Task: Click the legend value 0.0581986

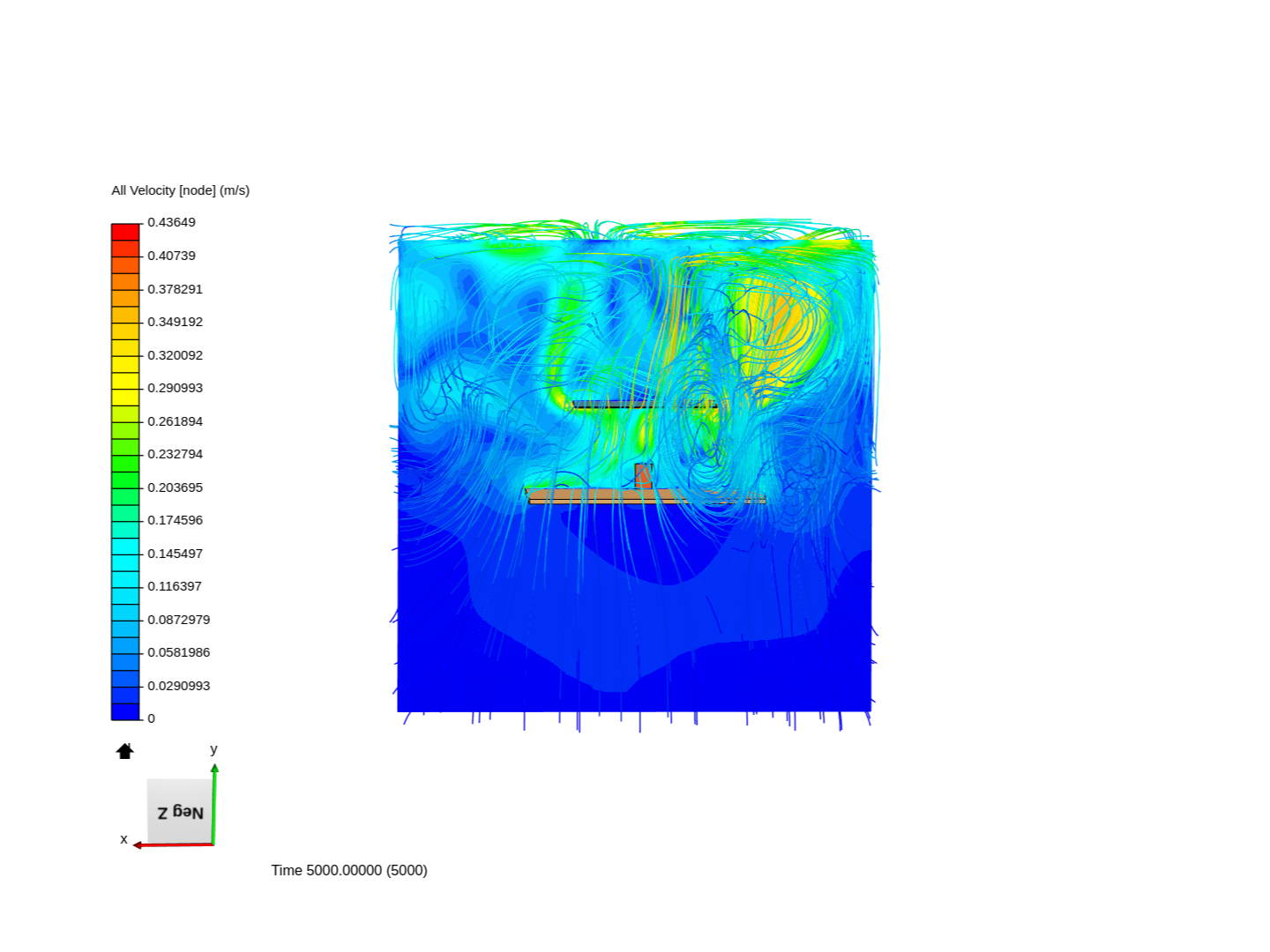Action: point(179,652)
